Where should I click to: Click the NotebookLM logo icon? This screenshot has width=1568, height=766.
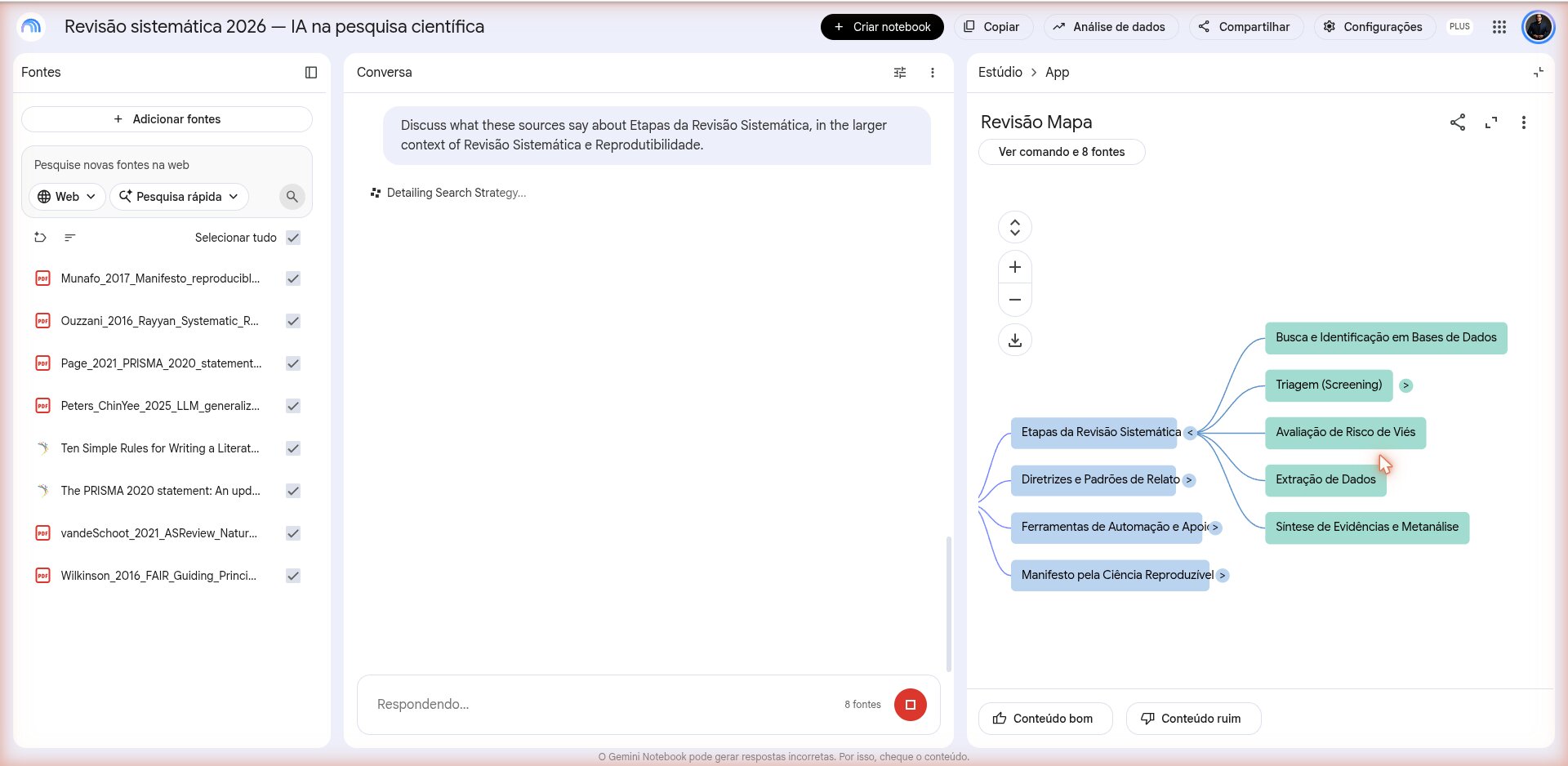[x=31, y=27]
